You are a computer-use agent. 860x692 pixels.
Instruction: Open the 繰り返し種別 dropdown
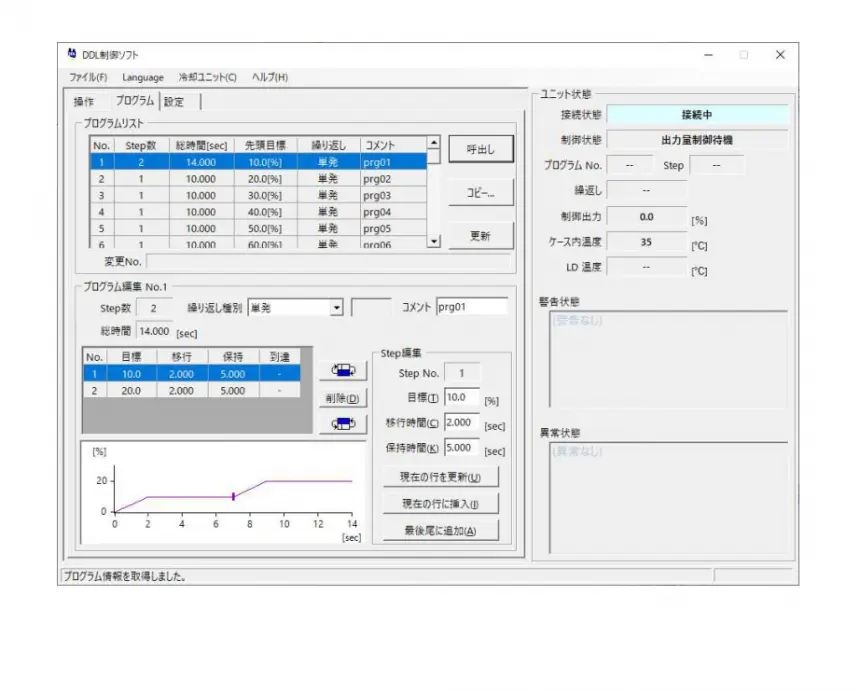coord(337,308)
